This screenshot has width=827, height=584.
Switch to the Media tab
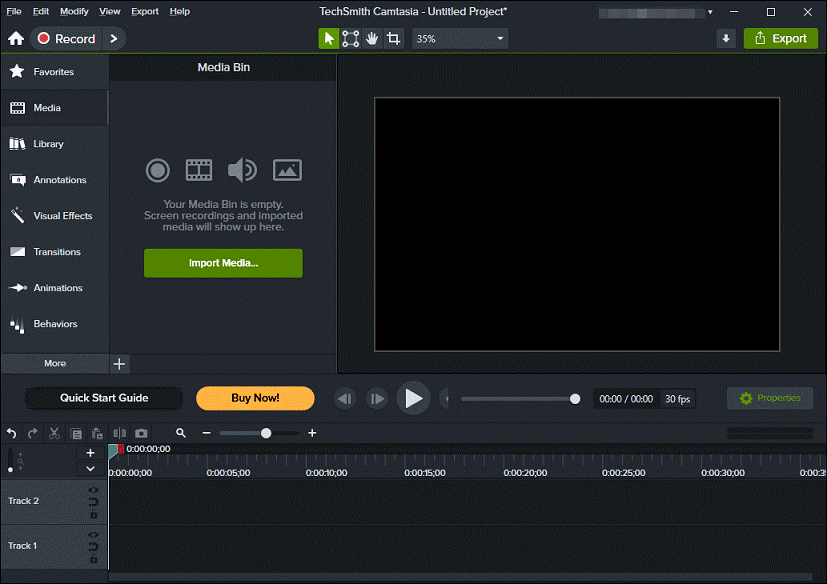(x=54, y=108)
